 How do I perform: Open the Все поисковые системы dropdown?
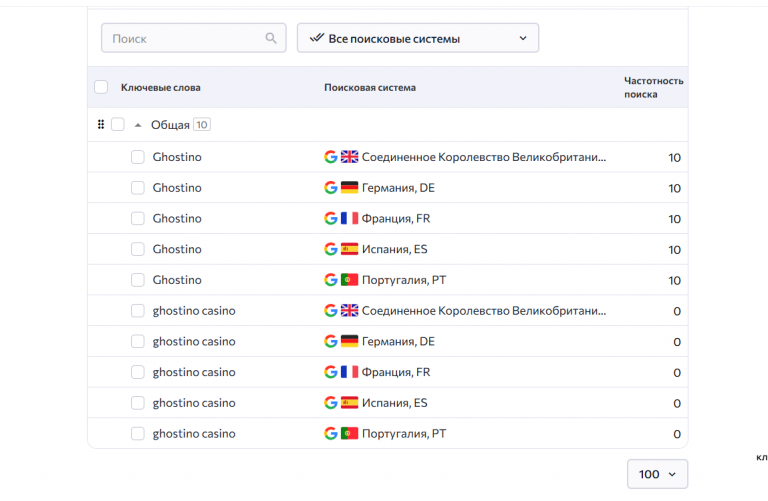tap(418, 39)
